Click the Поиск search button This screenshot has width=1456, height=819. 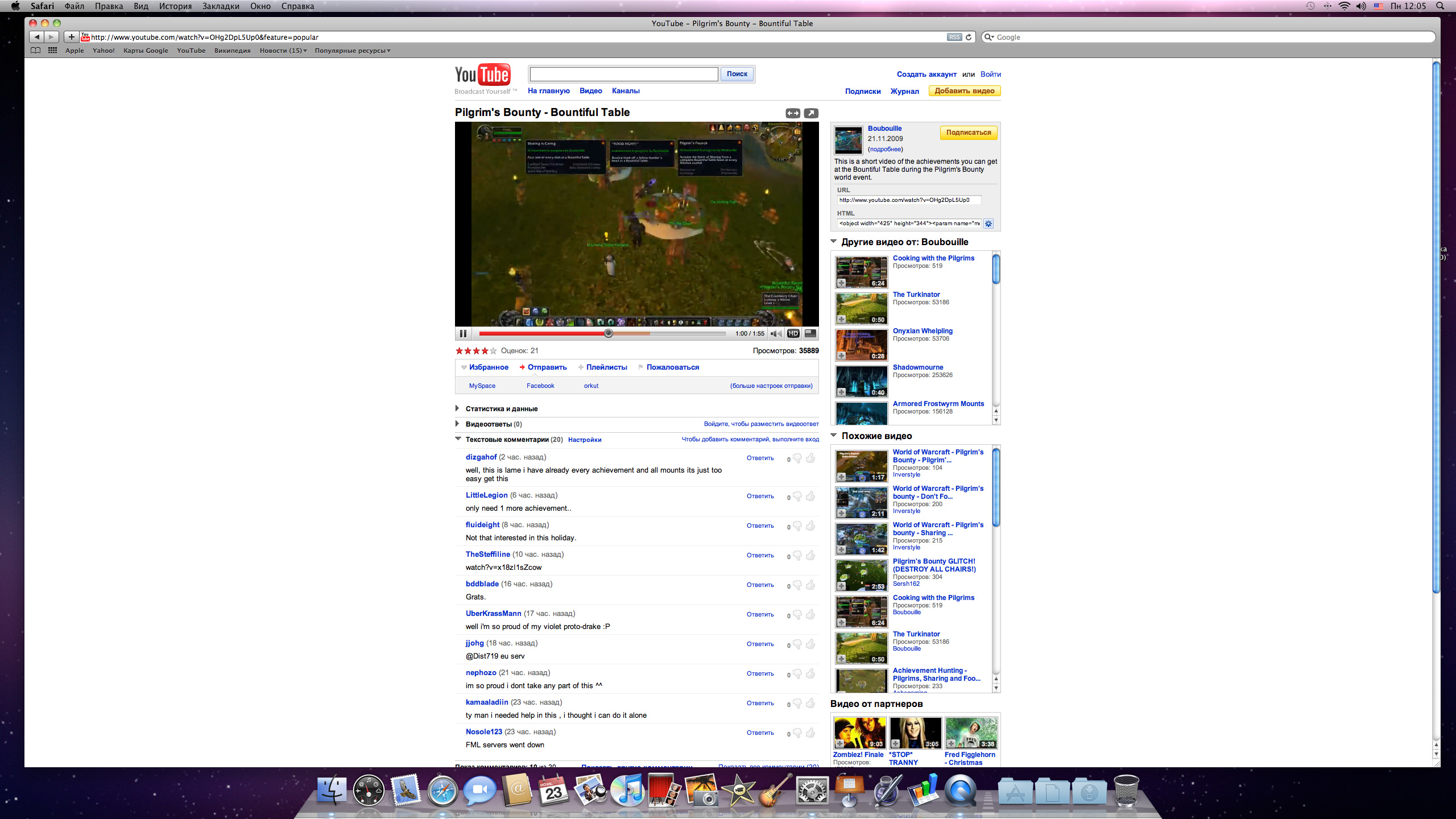(737, 74)
